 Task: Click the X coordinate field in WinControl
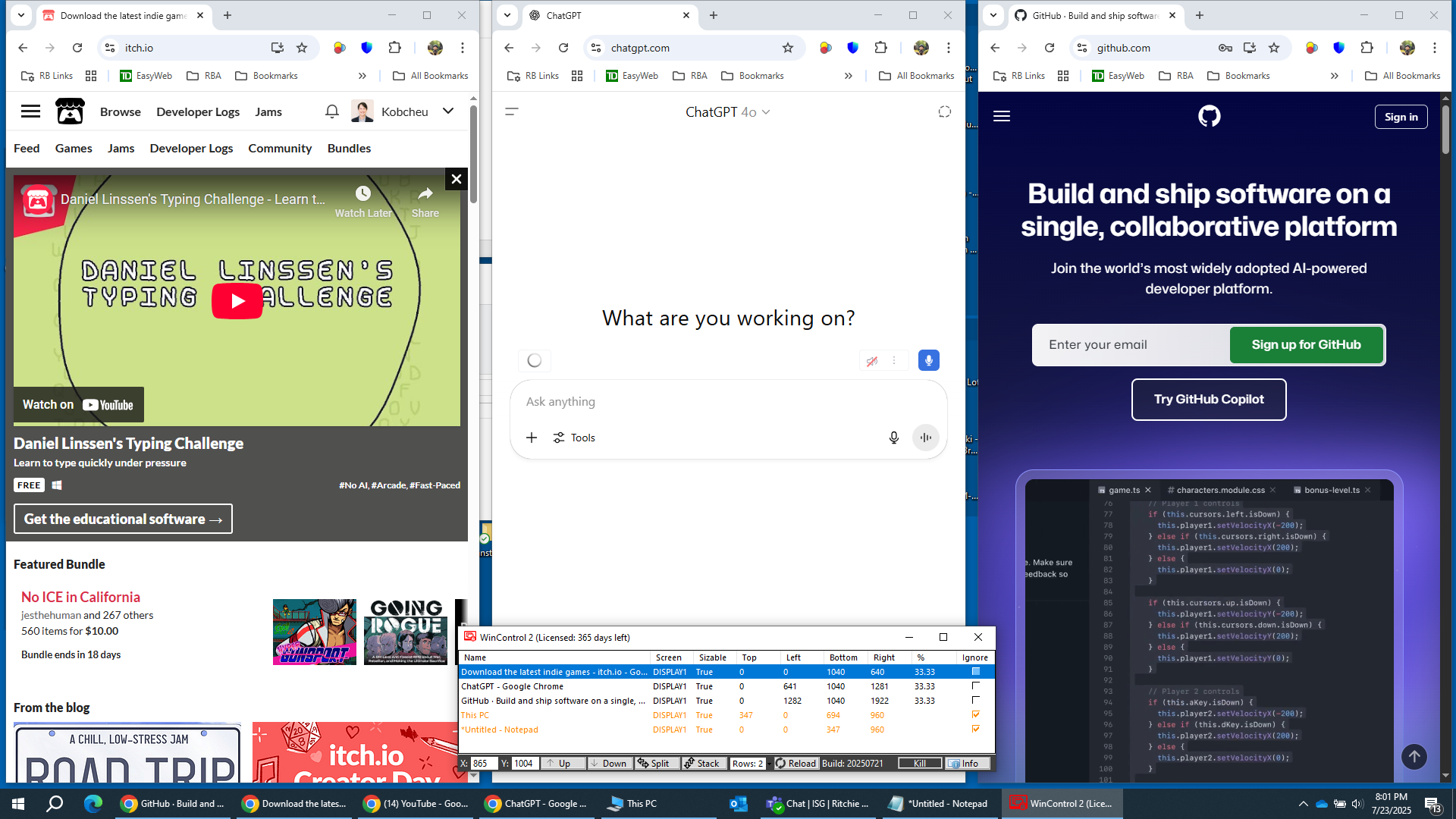pos(484,764)
